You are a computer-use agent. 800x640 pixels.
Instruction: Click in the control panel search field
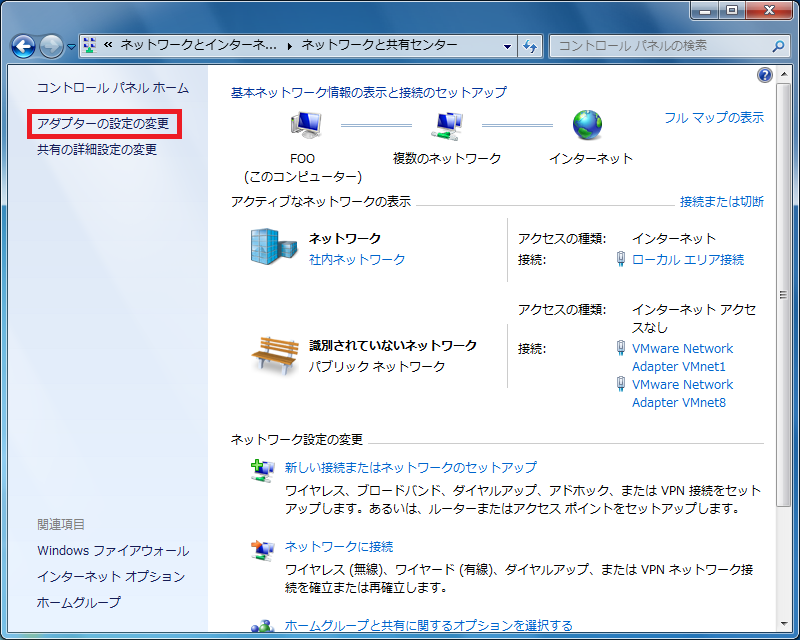(x=660, y=46)
